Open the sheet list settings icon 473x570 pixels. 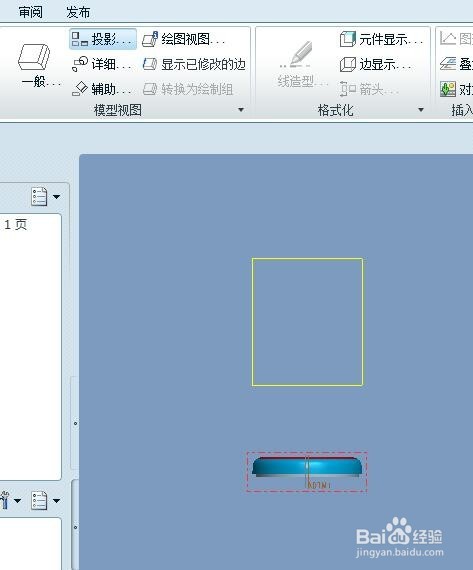pyautogui.click(x=39, y=197)
